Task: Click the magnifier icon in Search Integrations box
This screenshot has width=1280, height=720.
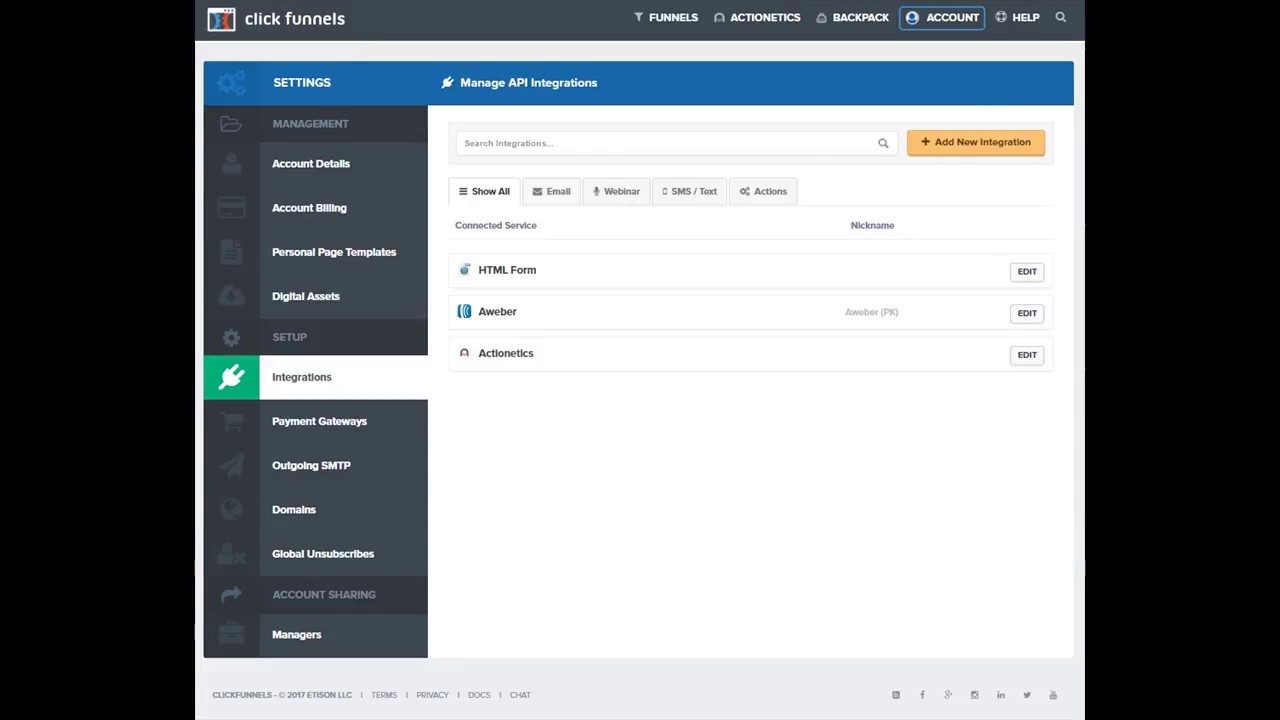Action: point(883,143)
